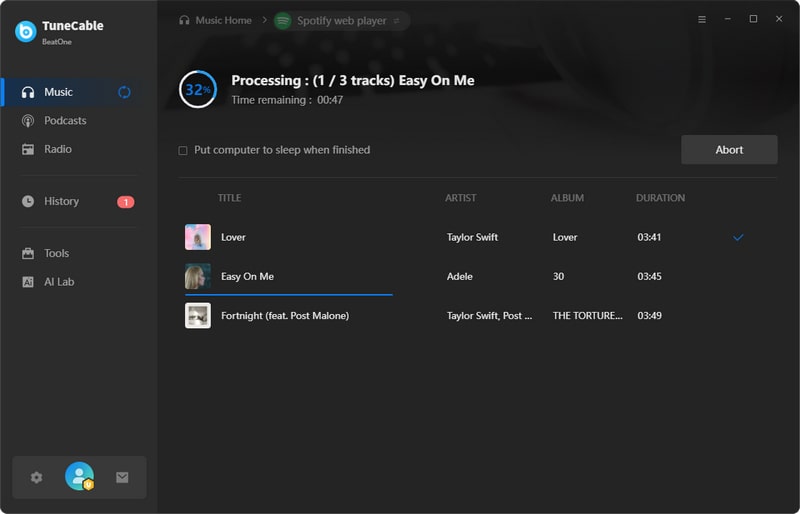Click the Lover track title
Image resolution: width=800 pixels, height=514 pixels.
pos(233,237)
